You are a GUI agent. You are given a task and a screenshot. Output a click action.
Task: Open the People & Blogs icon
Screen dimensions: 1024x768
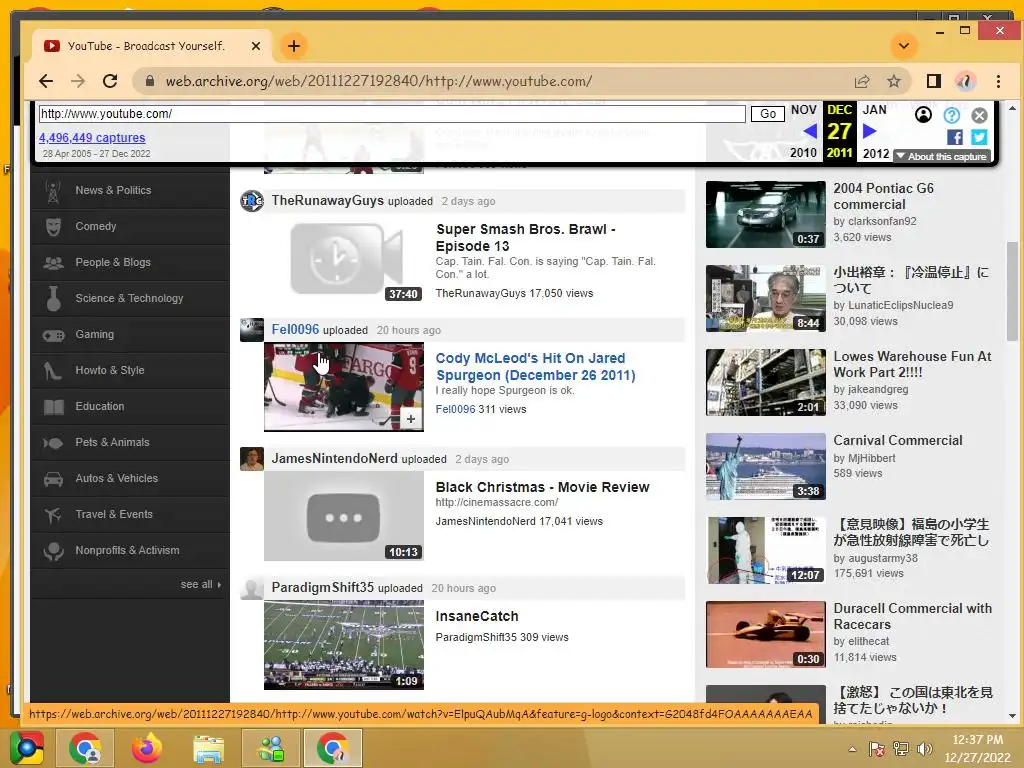tap(54, 263)
